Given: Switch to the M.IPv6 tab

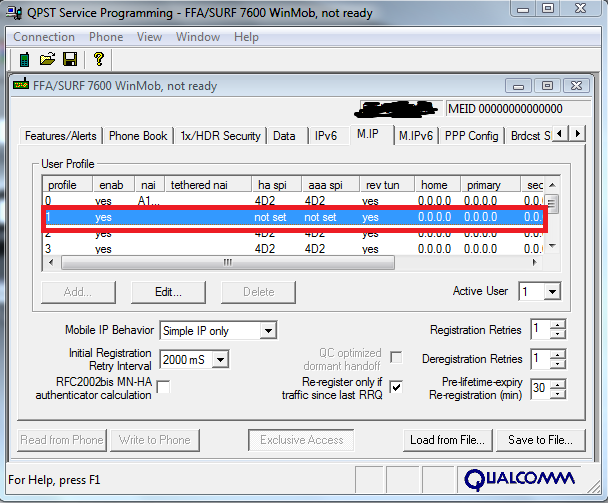Looking at the screenshot, I should pyautogui.click(x=416, y=136).
